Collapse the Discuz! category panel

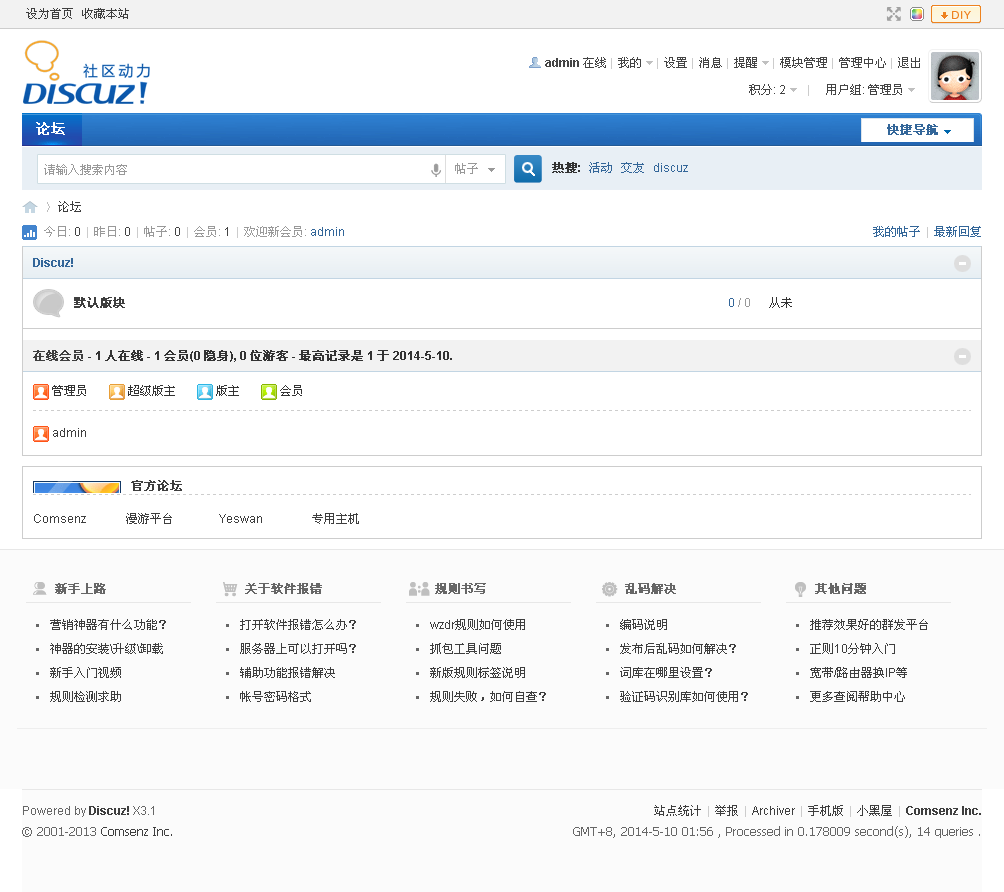962,263
